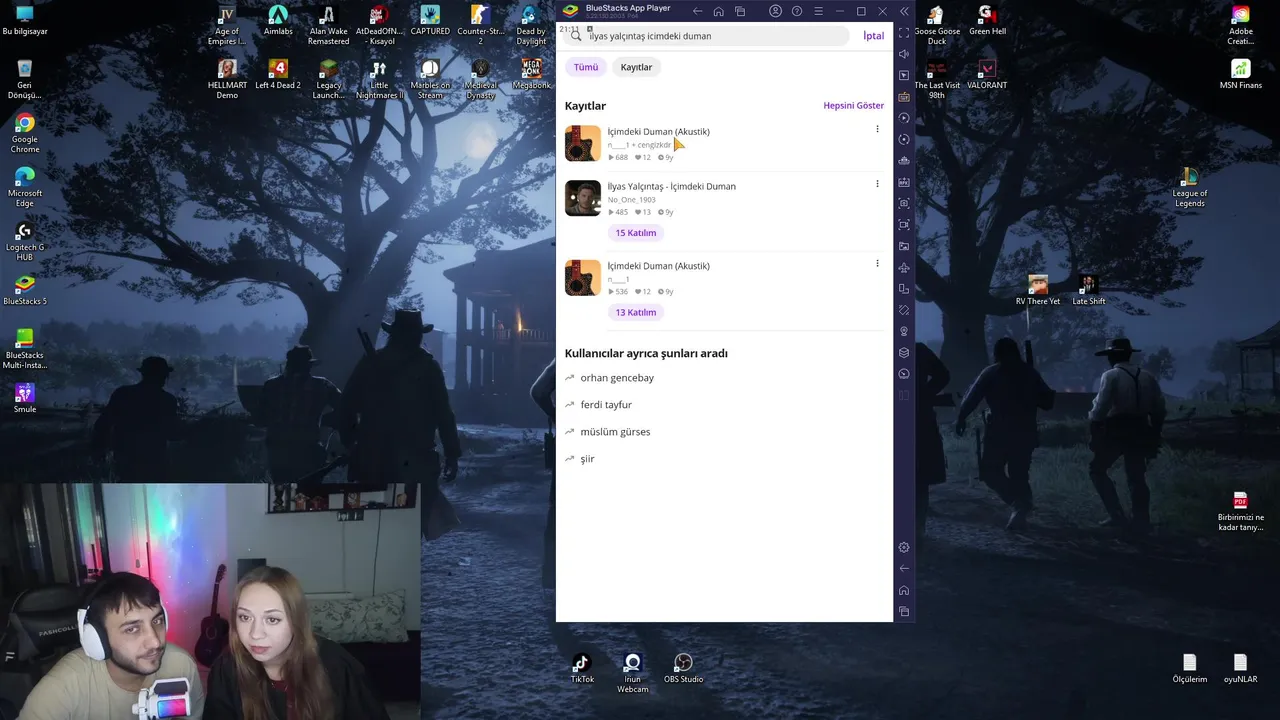The height and width of the screenshot is (720, 1280).
Task: Click the search field with ilyas yalçıntaş
Action: point(706,36)
